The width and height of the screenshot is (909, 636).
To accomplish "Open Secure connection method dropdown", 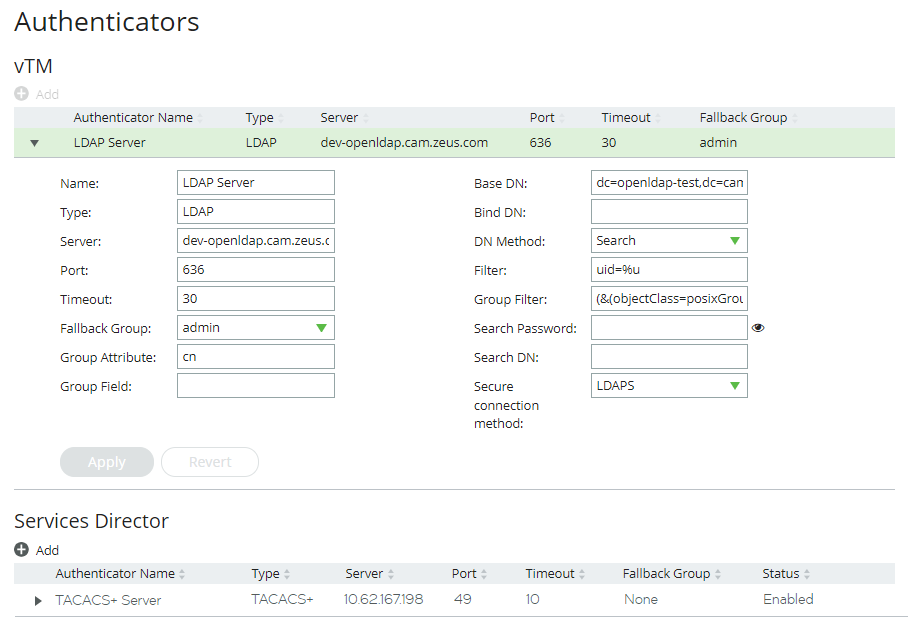I will pyautogui.click(x=669, y=386).
